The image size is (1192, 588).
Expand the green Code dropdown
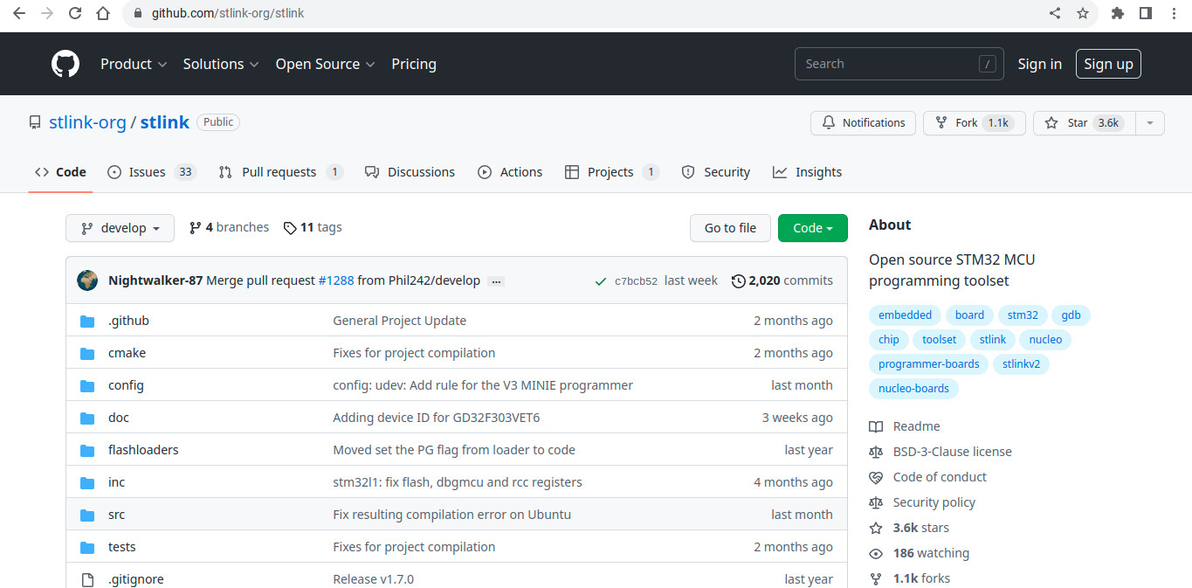point(812,228)
